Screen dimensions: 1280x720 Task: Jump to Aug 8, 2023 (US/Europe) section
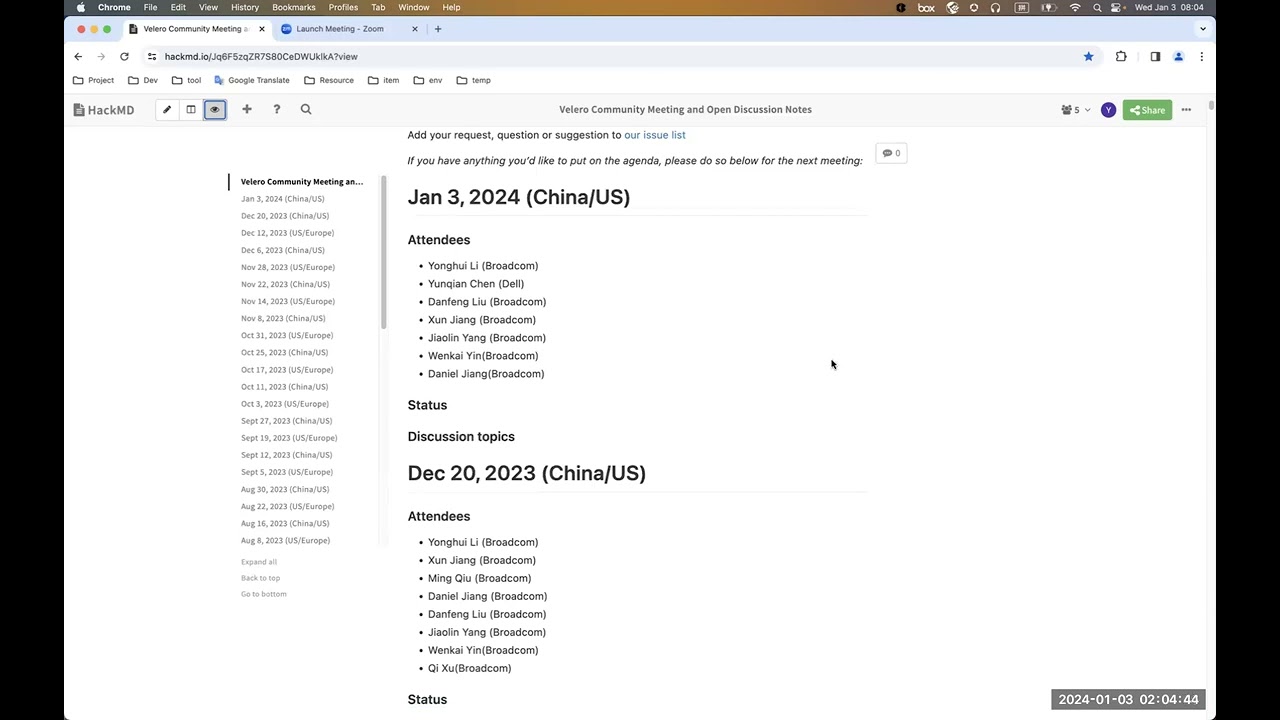tap(286, 541)
